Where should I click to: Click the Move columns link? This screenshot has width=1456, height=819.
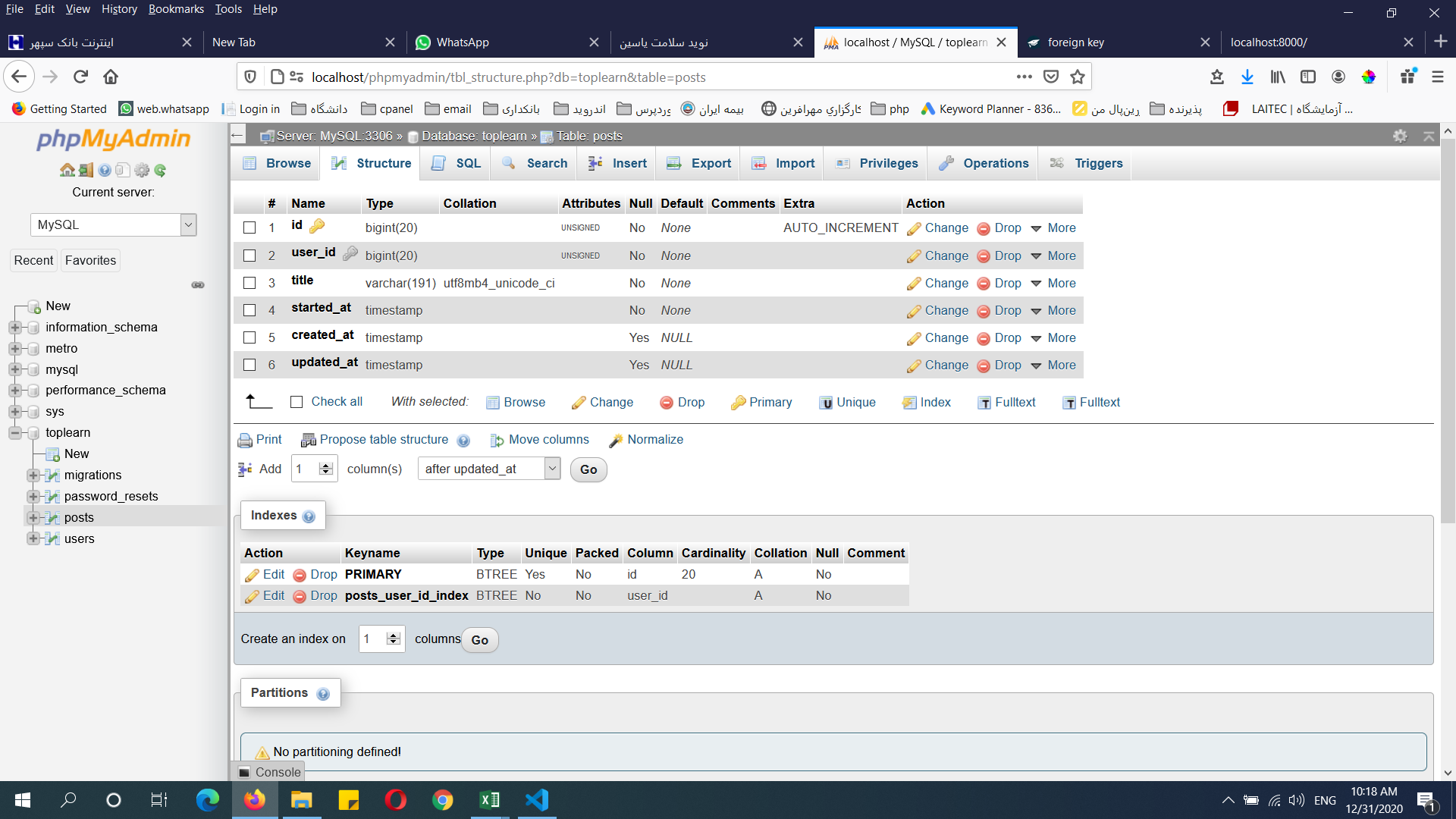pos(539,440)
